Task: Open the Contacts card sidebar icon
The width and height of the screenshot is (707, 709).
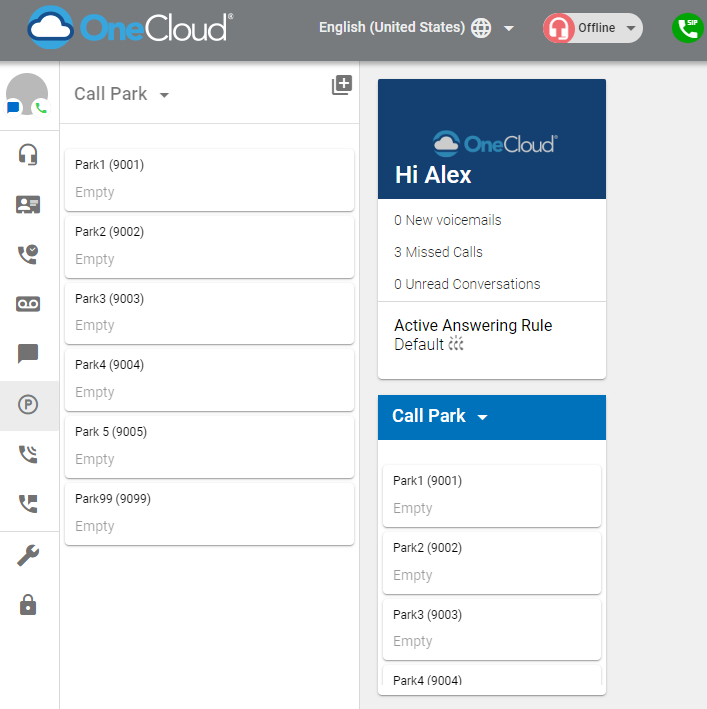Action: tap(28, 204)
